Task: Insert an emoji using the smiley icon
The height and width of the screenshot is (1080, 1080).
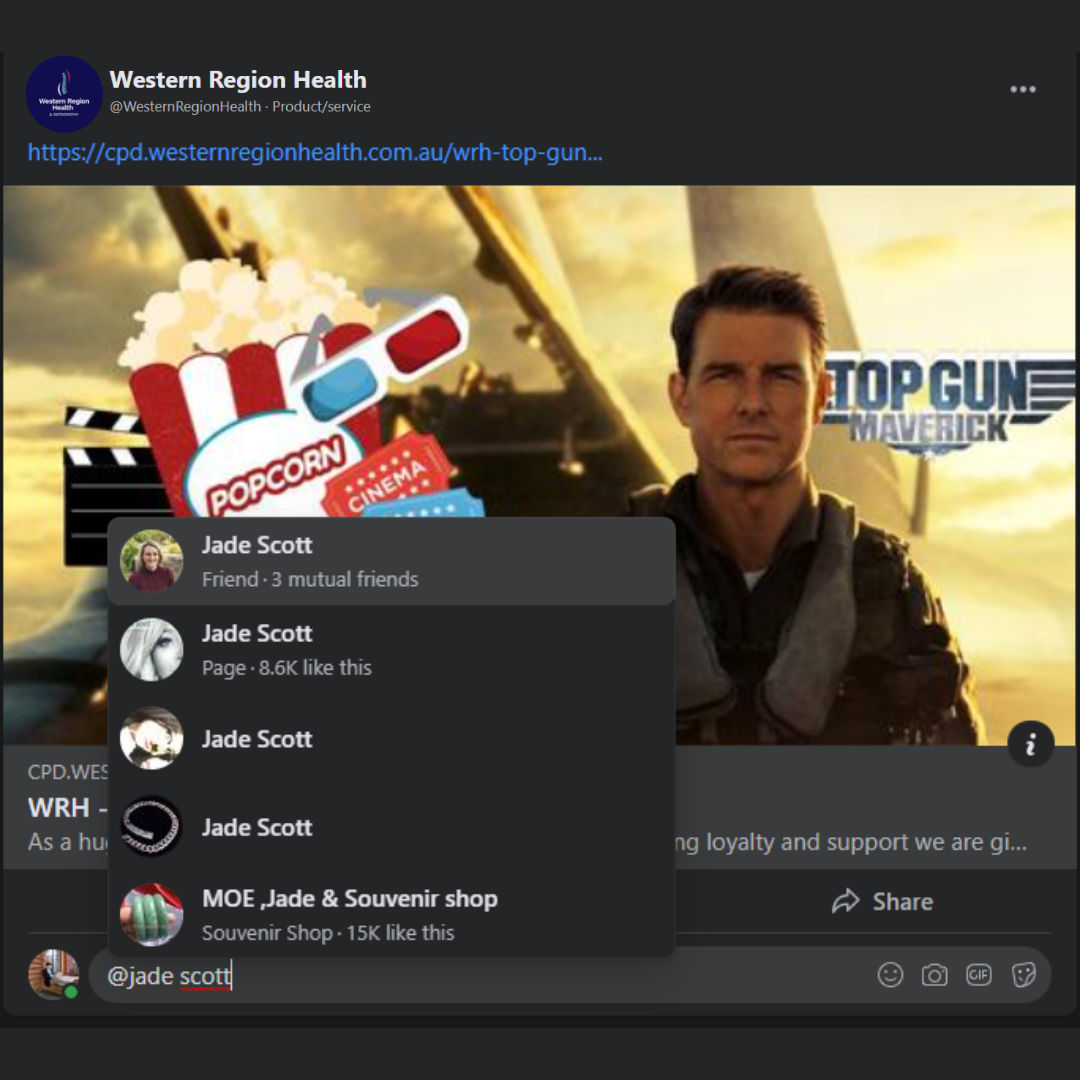Action: 890,975
